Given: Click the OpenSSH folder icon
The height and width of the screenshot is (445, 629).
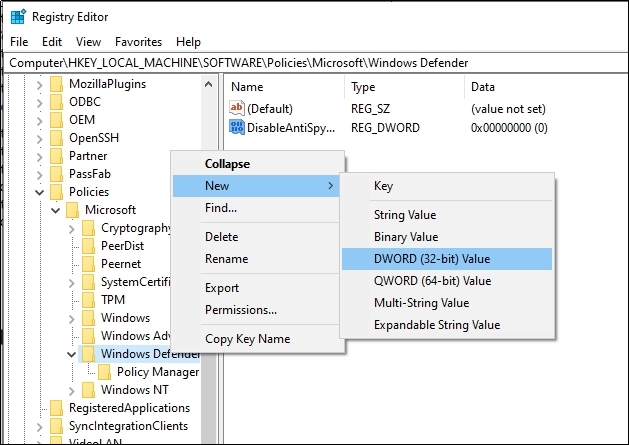Looking at the screenshot, I should (x=57, y=138).
